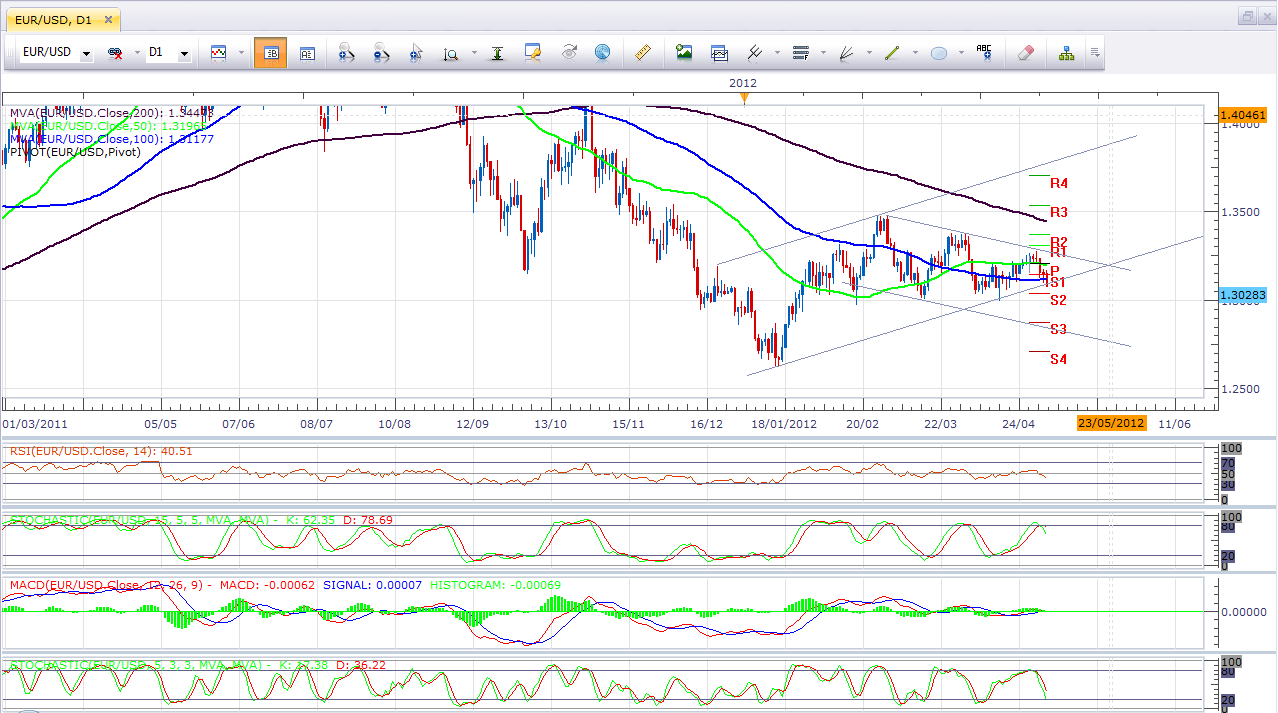Image resolution: width=1278 pixels, height=713 pixels.
Task: Open the toolbar options overflow menu
Action: (1096, 53)
